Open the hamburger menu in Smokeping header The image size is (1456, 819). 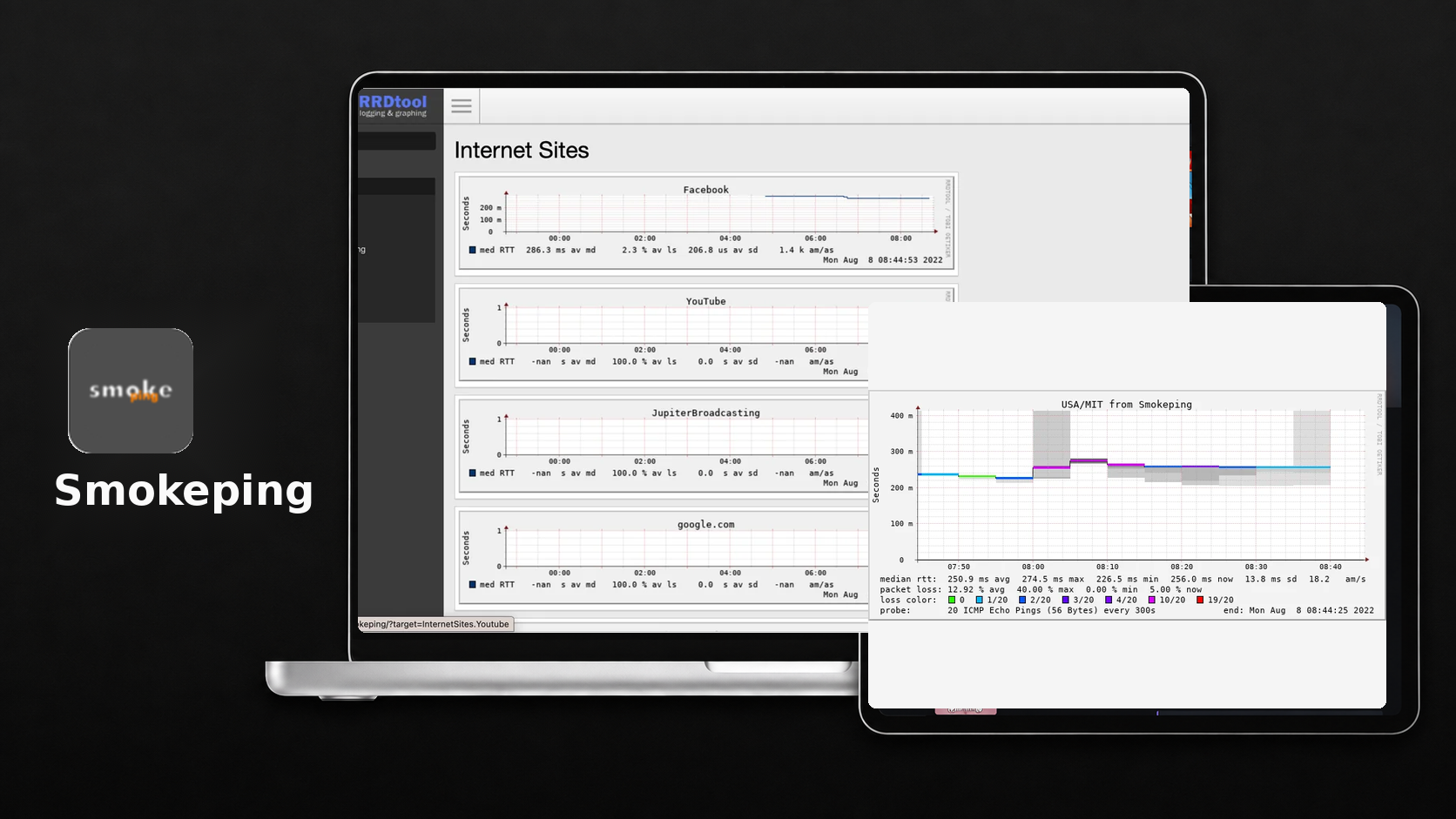[x=462, y=106]
